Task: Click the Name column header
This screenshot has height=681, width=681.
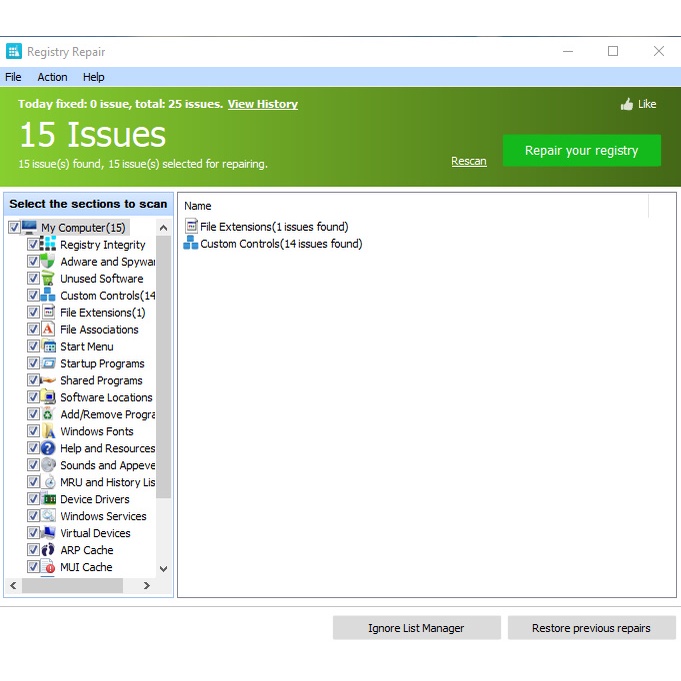Action: [198, 206]
